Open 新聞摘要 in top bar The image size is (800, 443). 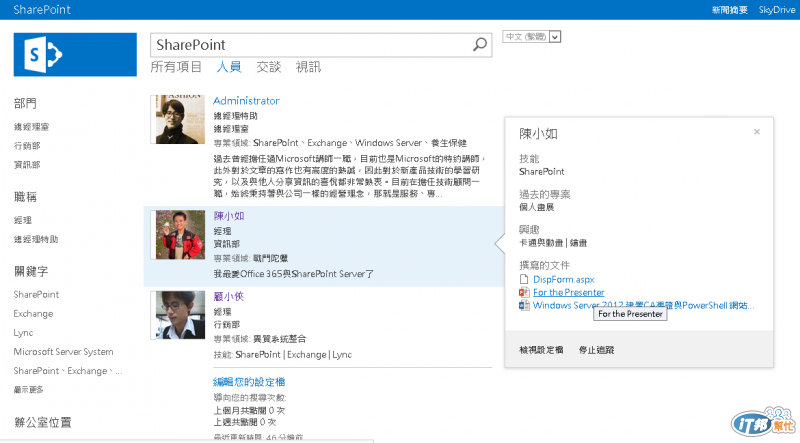730,10
